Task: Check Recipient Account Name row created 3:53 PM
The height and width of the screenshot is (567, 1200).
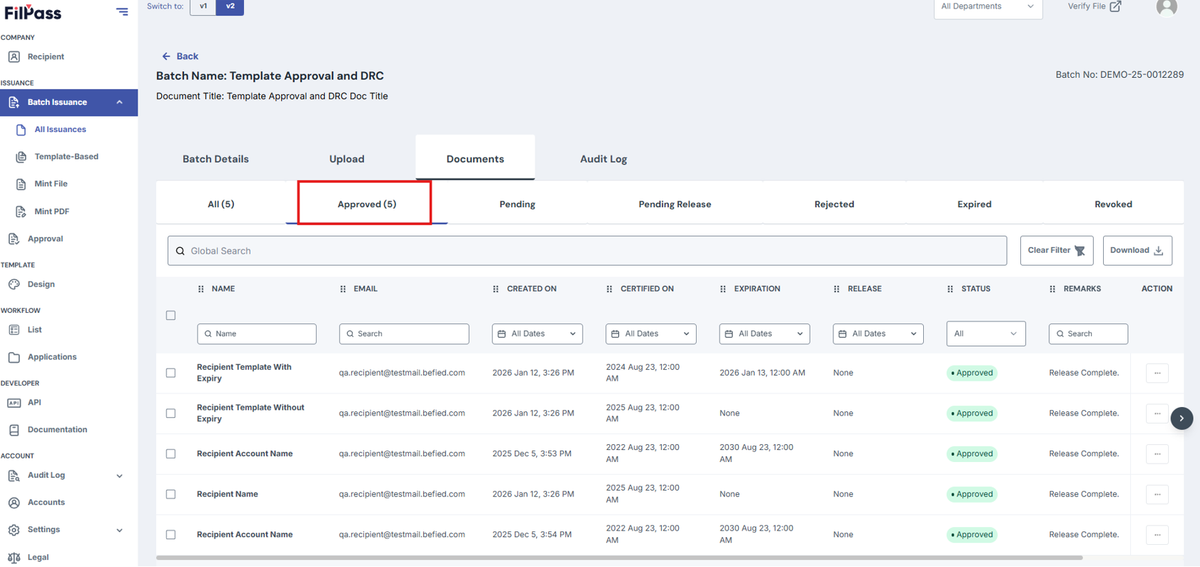Action: point(171,454)
